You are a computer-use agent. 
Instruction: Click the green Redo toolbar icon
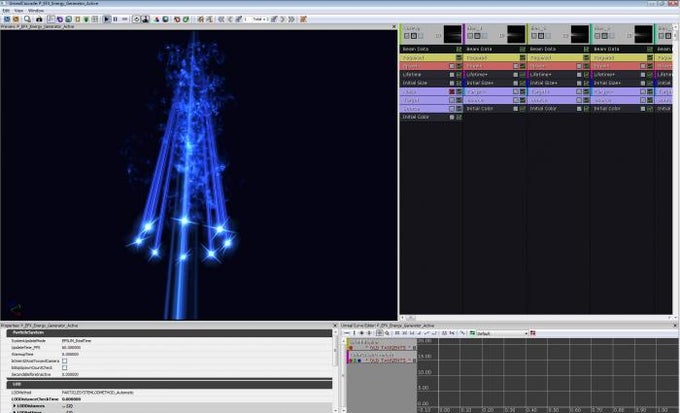pyautogui.click(x=186, y=19)
